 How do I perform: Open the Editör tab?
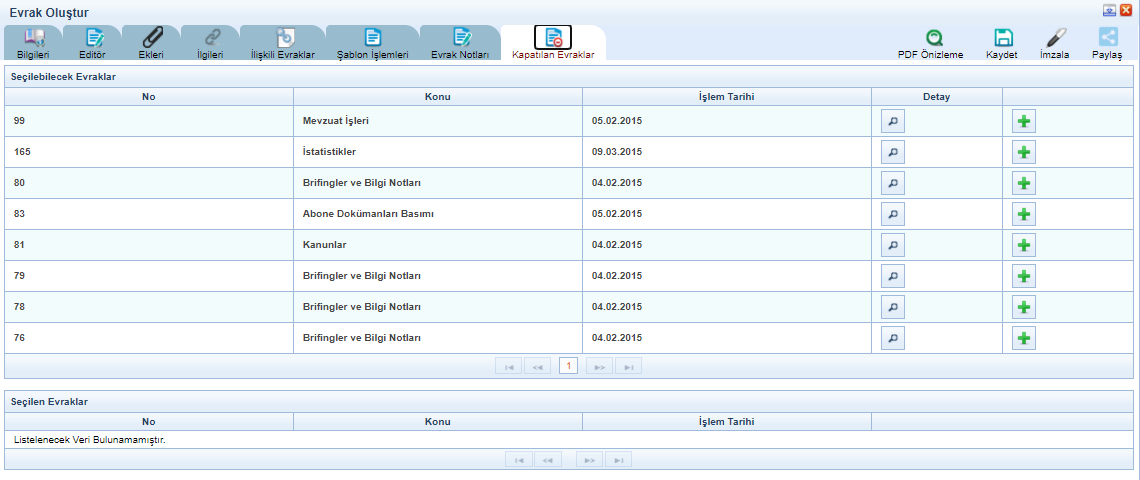(x=93, y=43)
